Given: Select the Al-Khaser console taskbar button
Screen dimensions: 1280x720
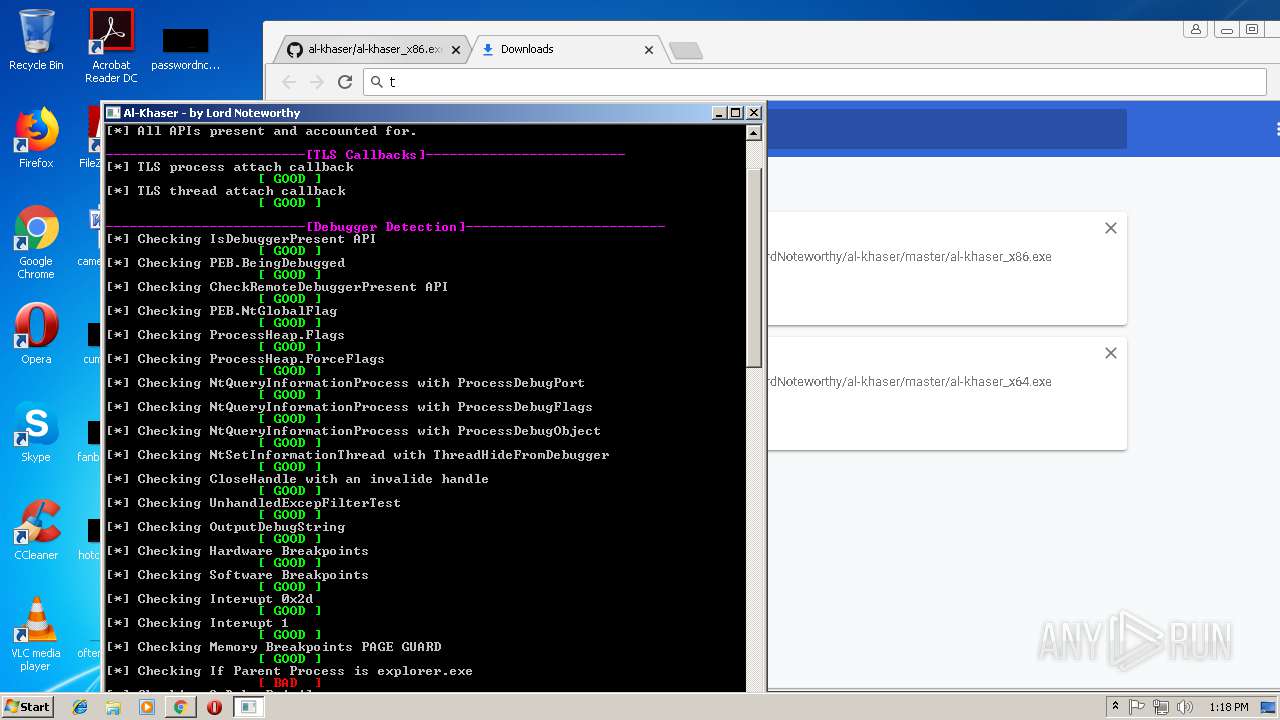Looking at the screenshot, I should pyautogui.click(x=248, y=707).
